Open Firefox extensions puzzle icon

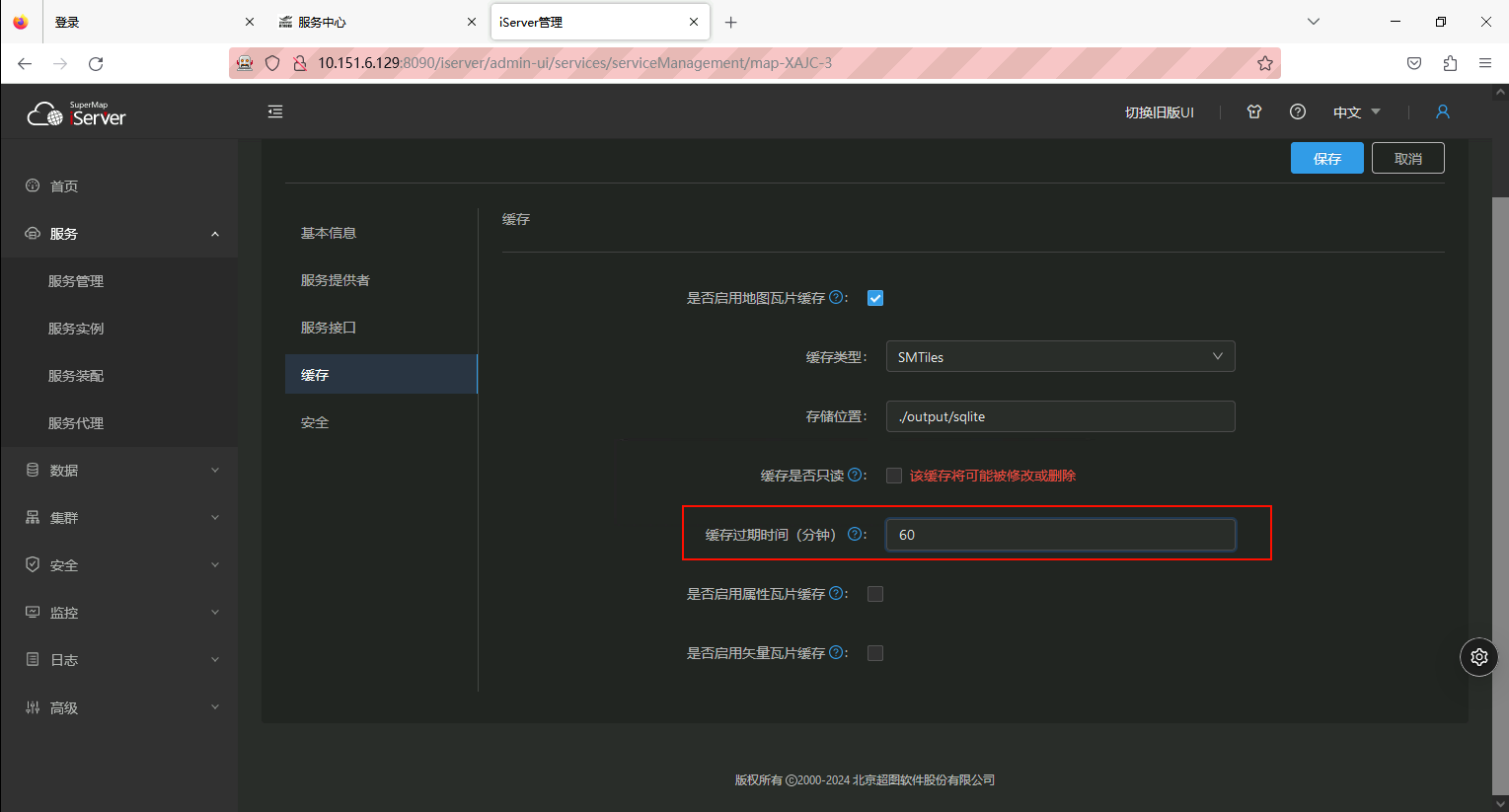point(1450,63)
